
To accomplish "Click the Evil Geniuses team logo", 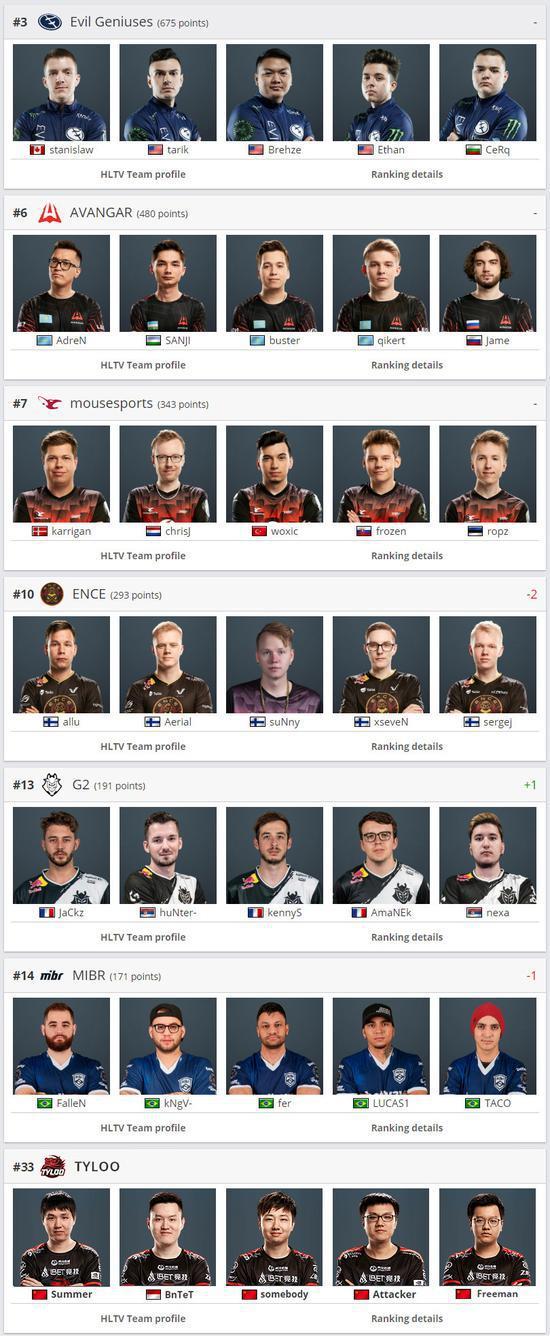I will pyautogui.click(x=49, y=22).
